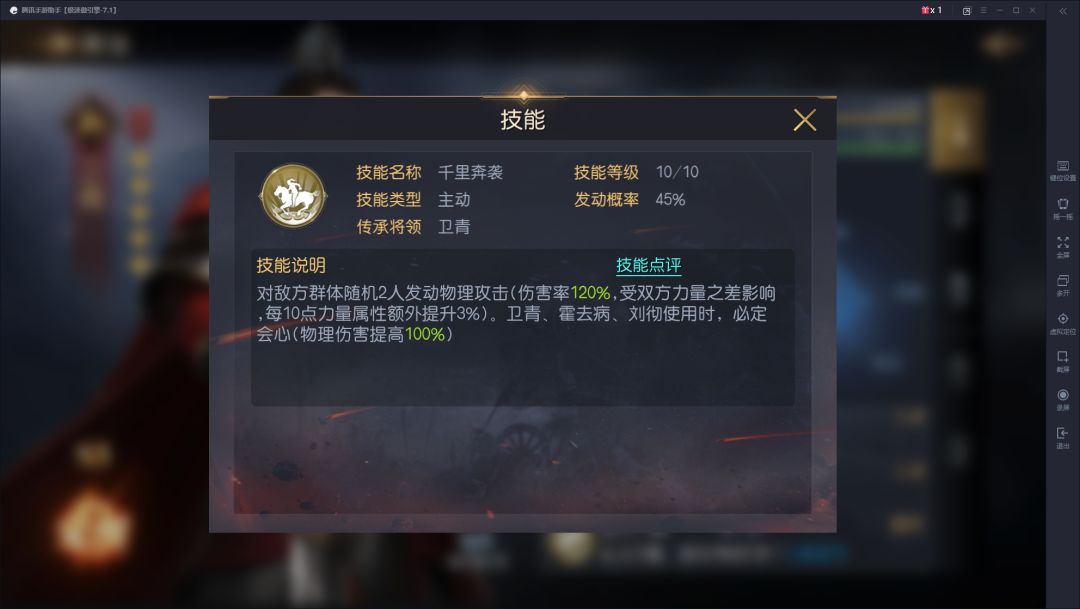Open the 多开 multi-instance tool

tap(1063, 285)
